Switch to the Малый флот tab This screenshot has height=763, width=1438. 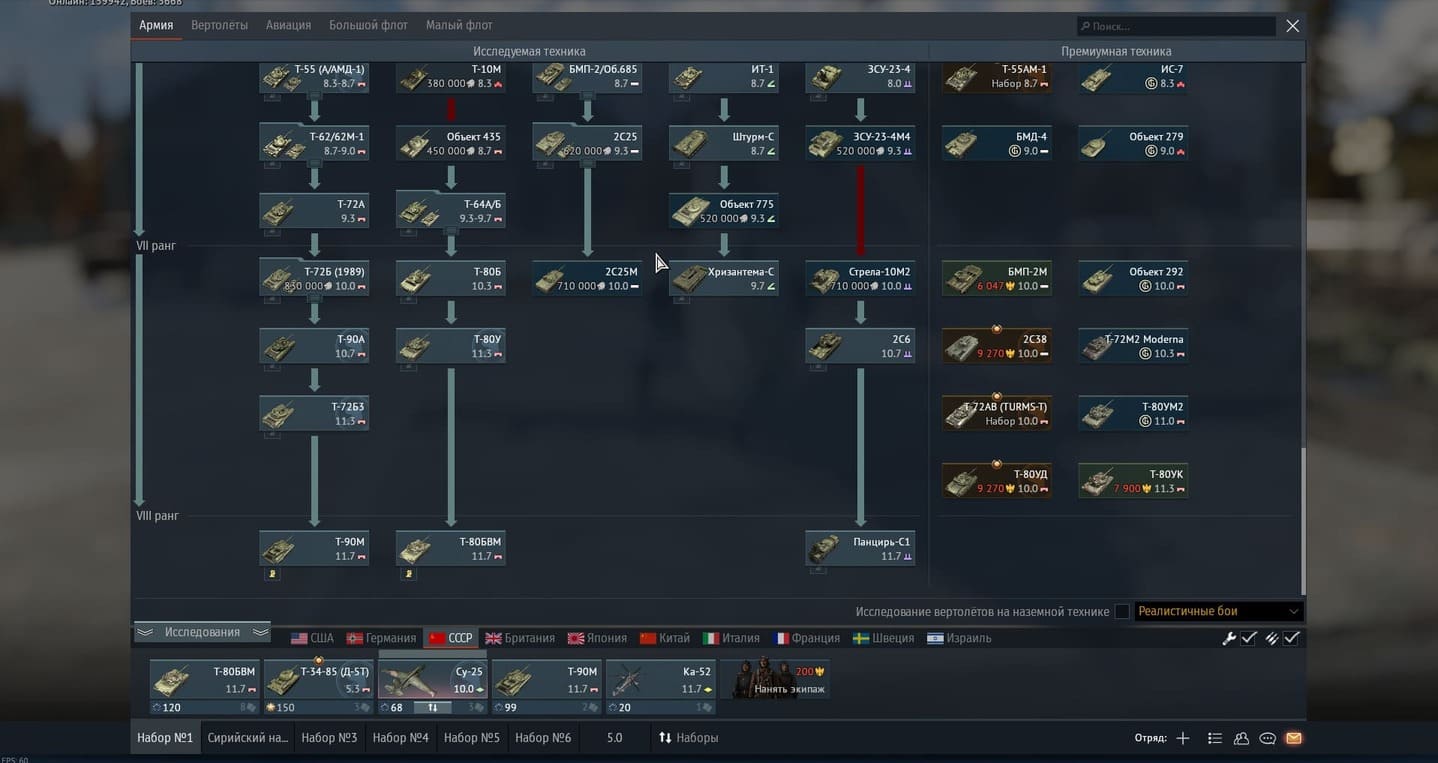pyautogui.click(x=459, y=25)
